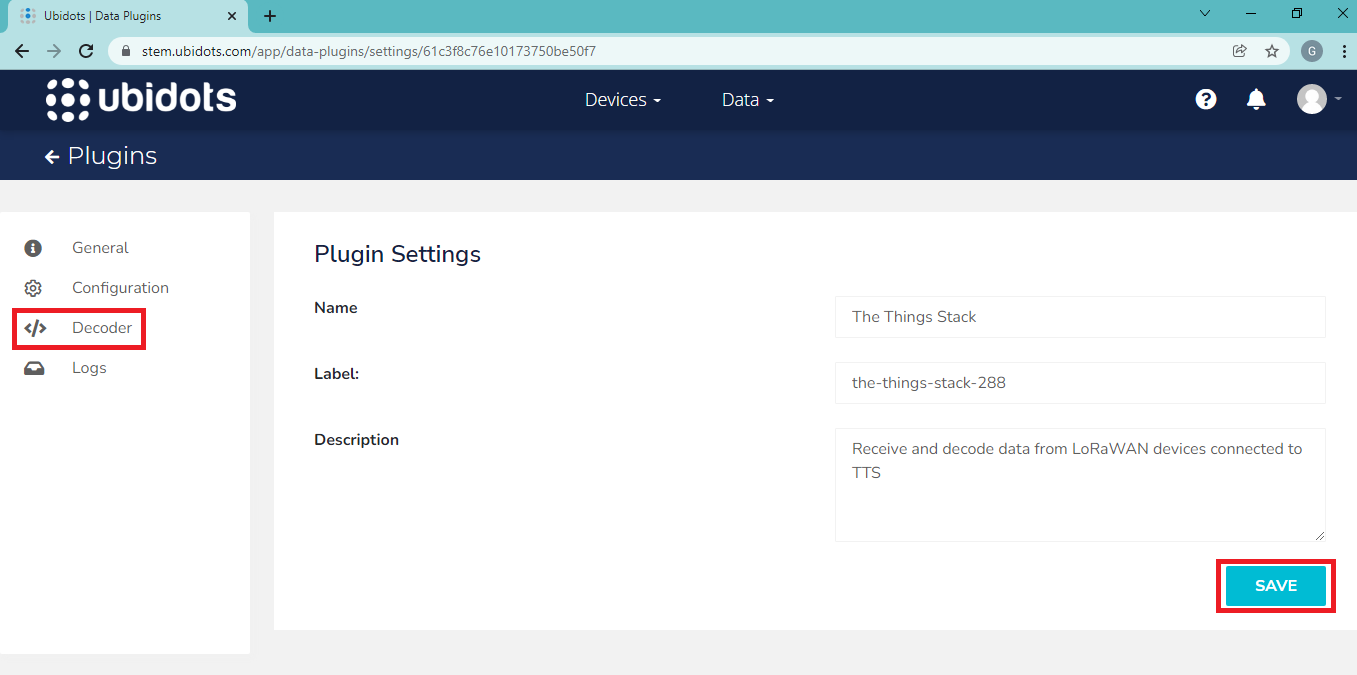Open a new browser tab
1357x675 pixels.
pos(270,16)
